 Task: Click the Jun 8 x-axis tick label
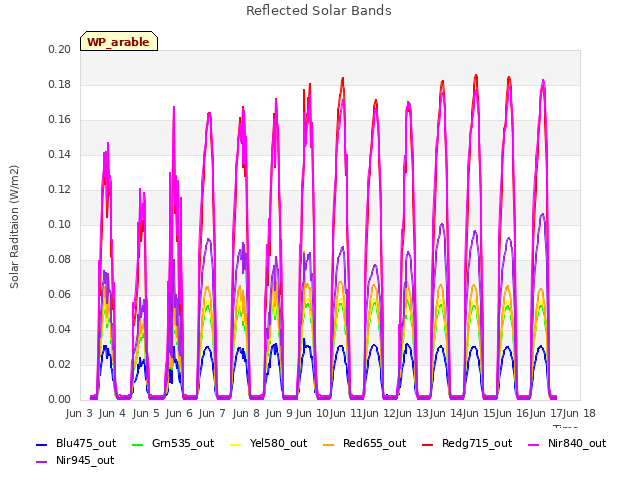pos(246,413)
